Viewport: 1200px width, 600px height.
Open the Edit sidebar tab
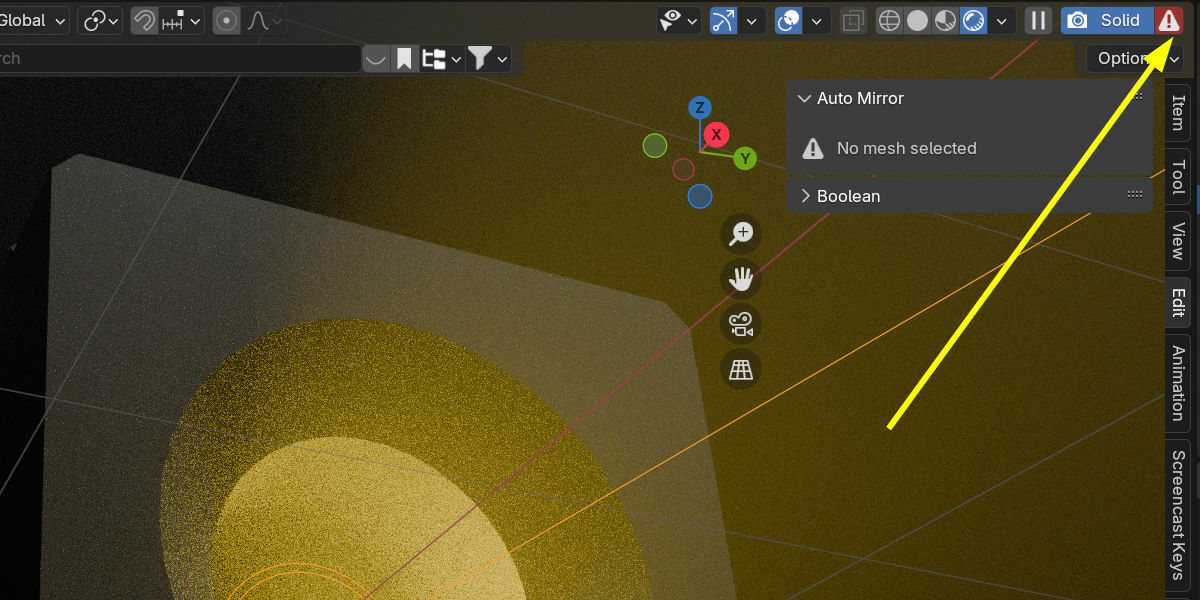(x=1178, y=302)
